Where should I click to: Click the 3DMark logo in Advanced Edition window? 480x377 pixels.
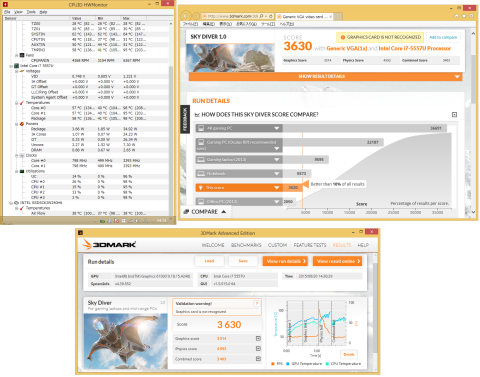(109, 244)
